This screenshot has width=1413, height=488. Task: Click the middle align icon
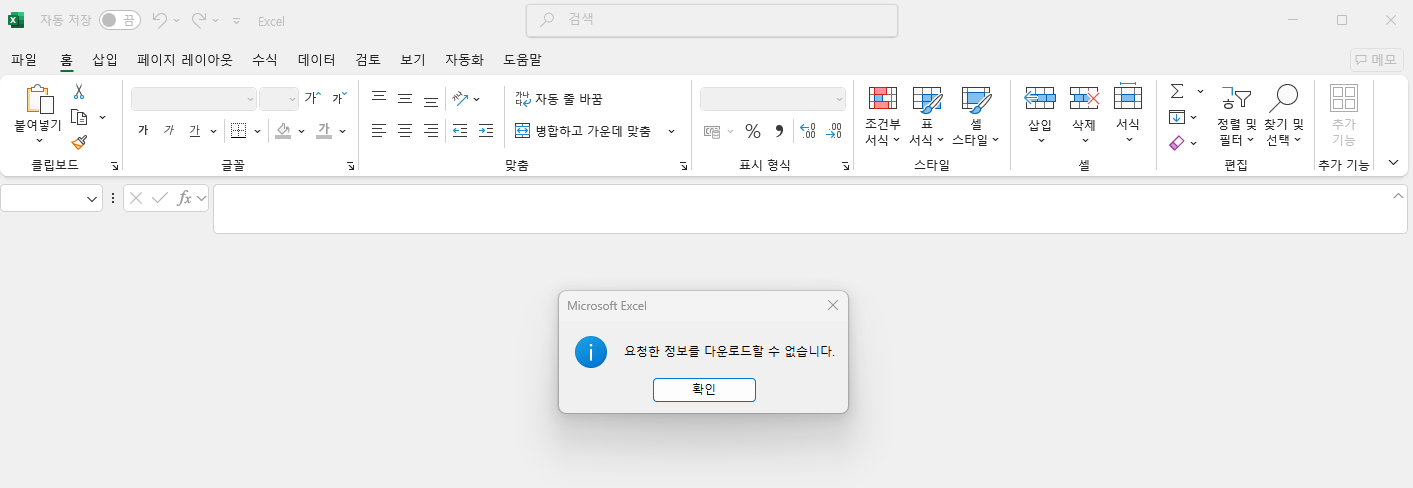[x=405, y=98]
